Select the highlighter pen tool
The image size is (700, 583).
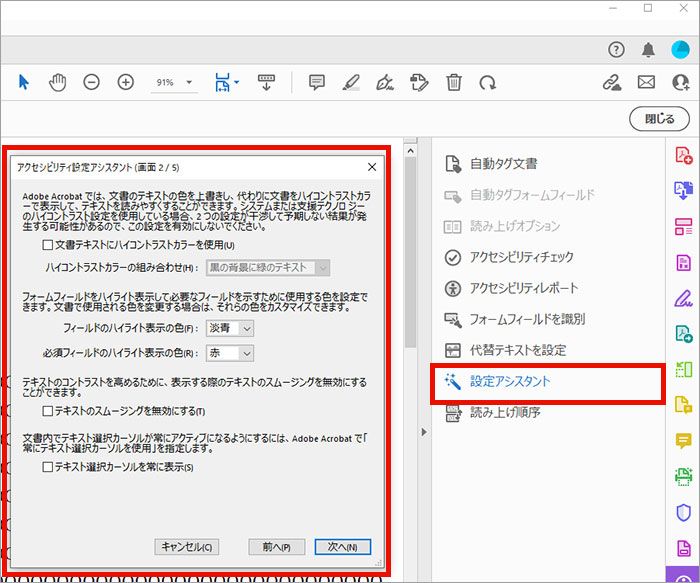(351, 83)
